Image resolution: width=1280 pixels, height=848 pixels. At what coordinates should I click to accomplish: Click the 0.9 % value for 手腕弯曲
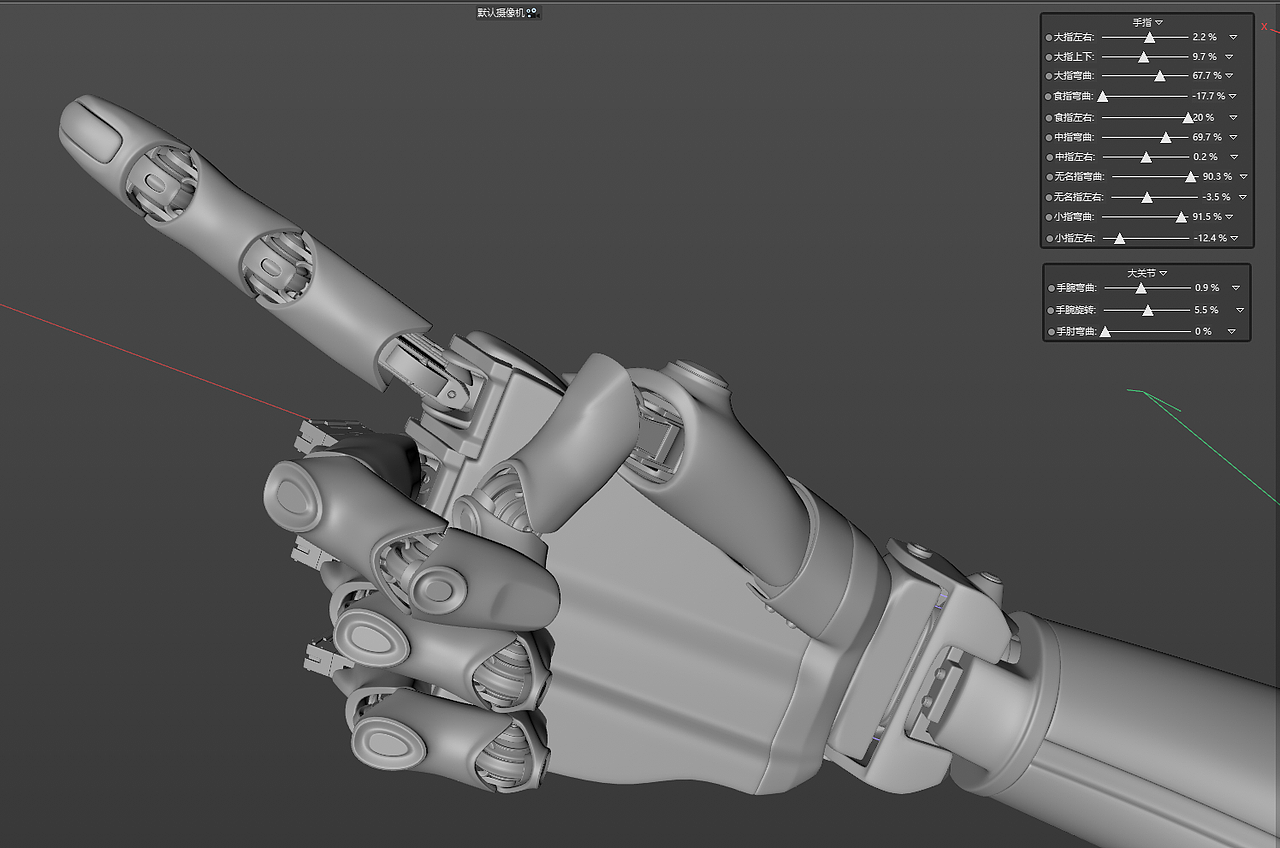(1207, 288)
